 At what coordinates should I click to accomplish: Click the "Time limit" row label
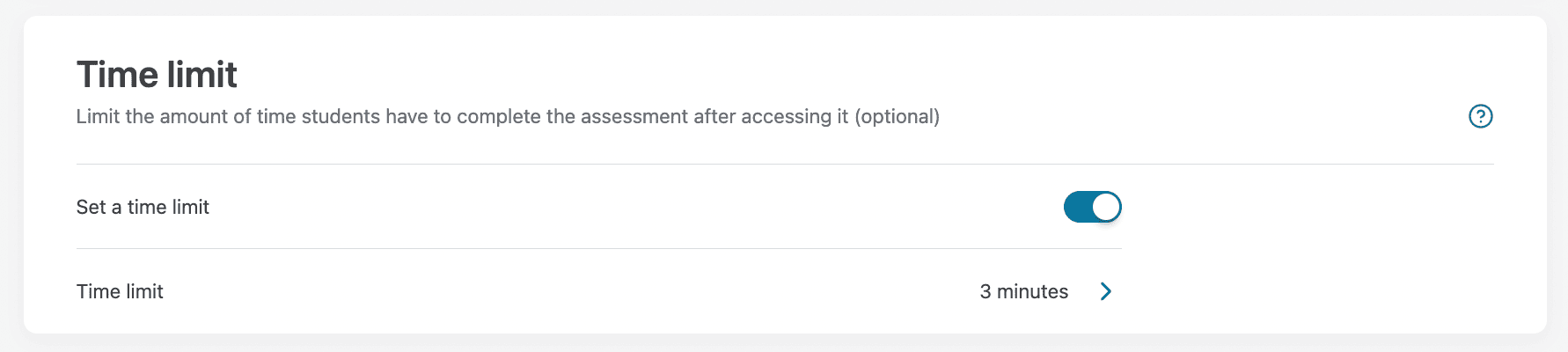point(120,291)
